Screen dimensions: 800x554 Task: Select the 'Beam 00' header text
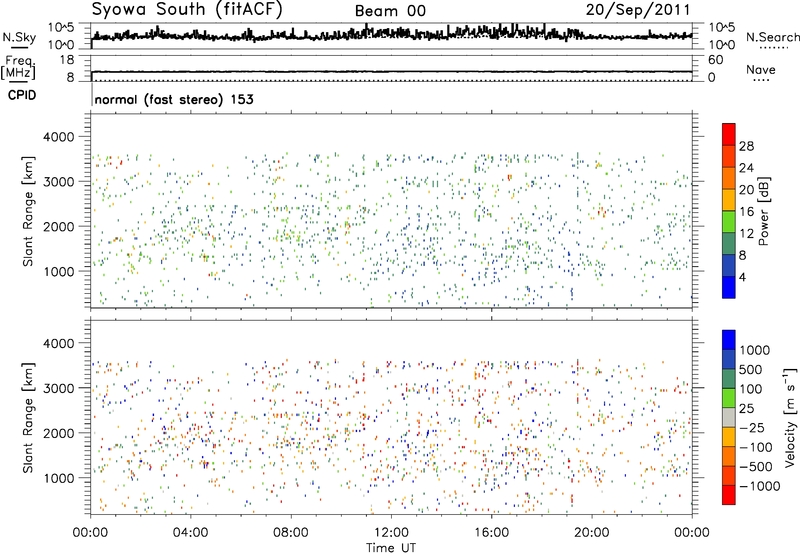coord(390,11)
